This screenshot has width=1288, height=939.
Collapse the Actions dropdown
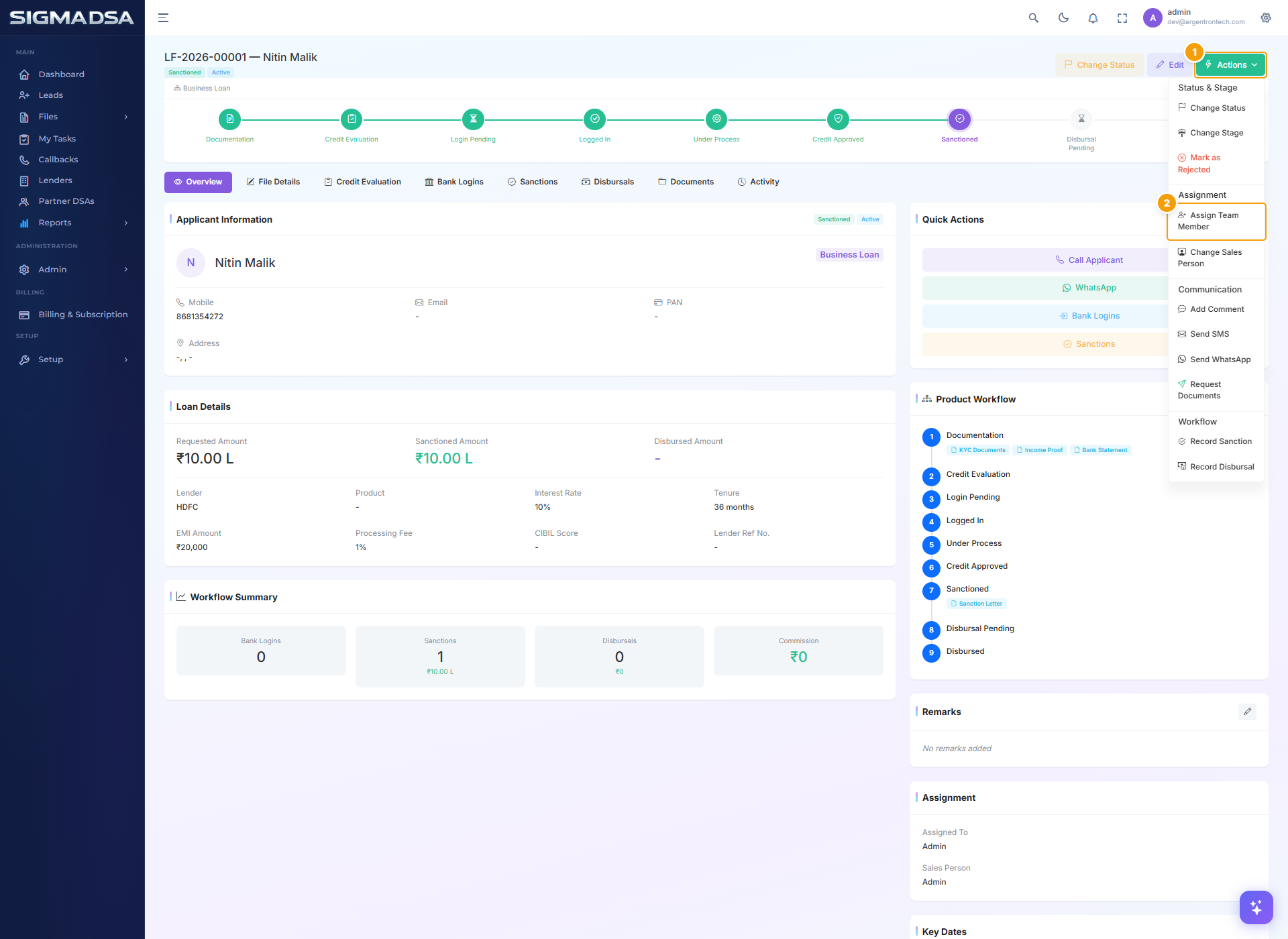click(1230, 65)
